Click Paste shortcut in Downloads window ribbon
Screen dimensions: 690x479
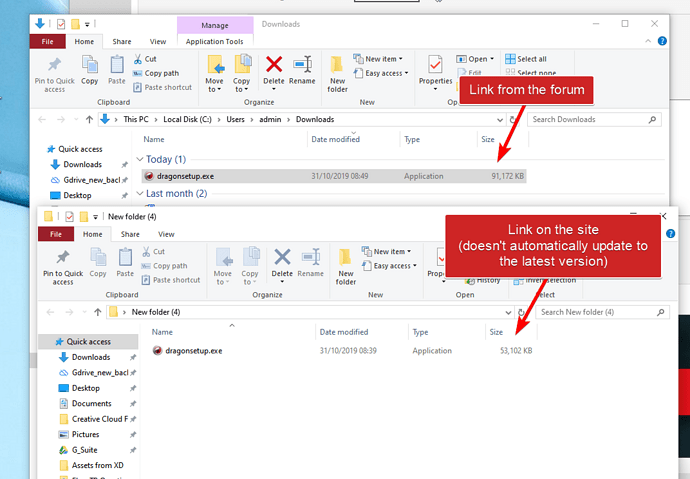point(162,87)
